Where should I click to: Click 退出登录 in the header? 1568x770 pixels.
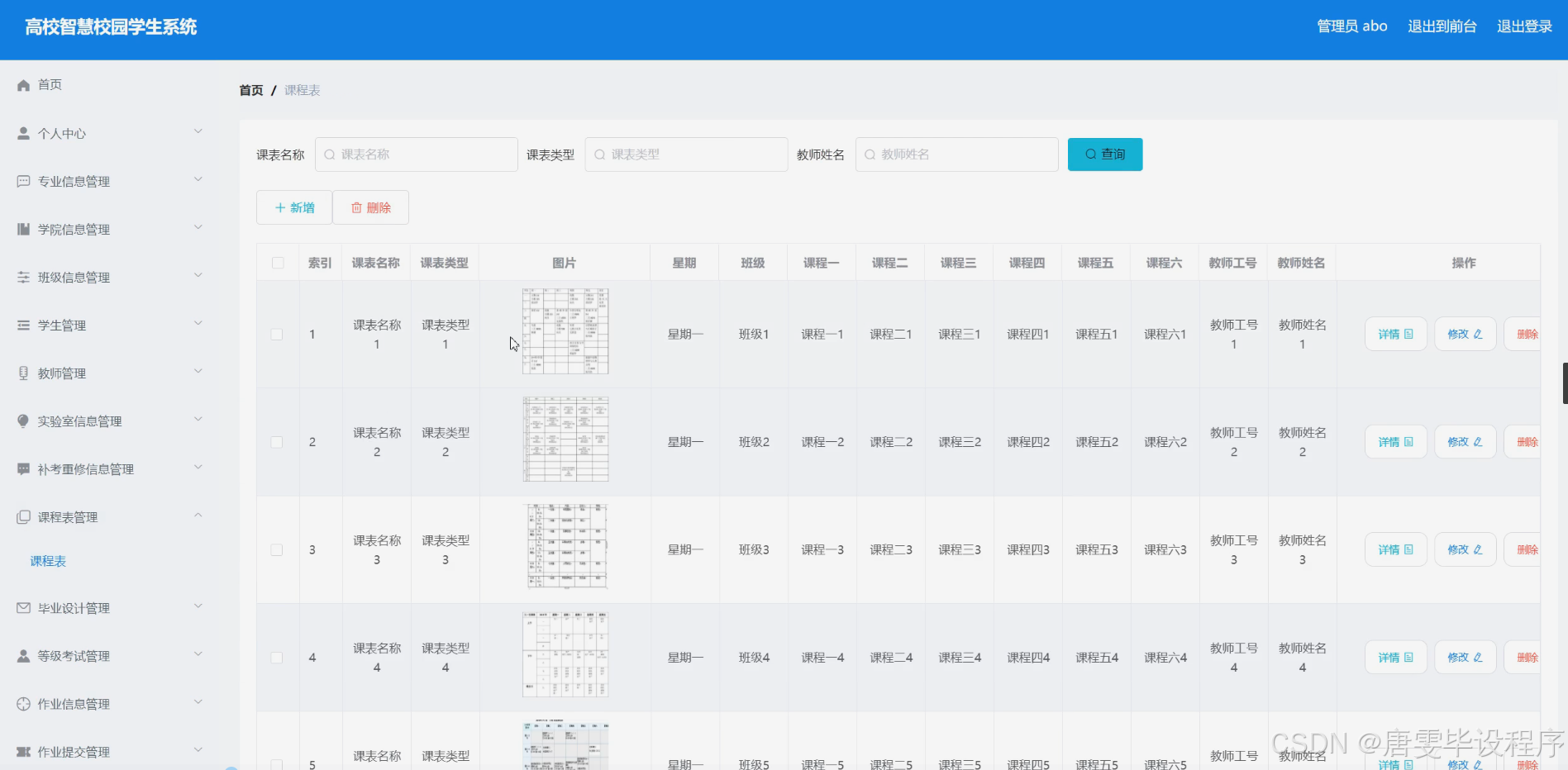click(x=1524, y=26)
